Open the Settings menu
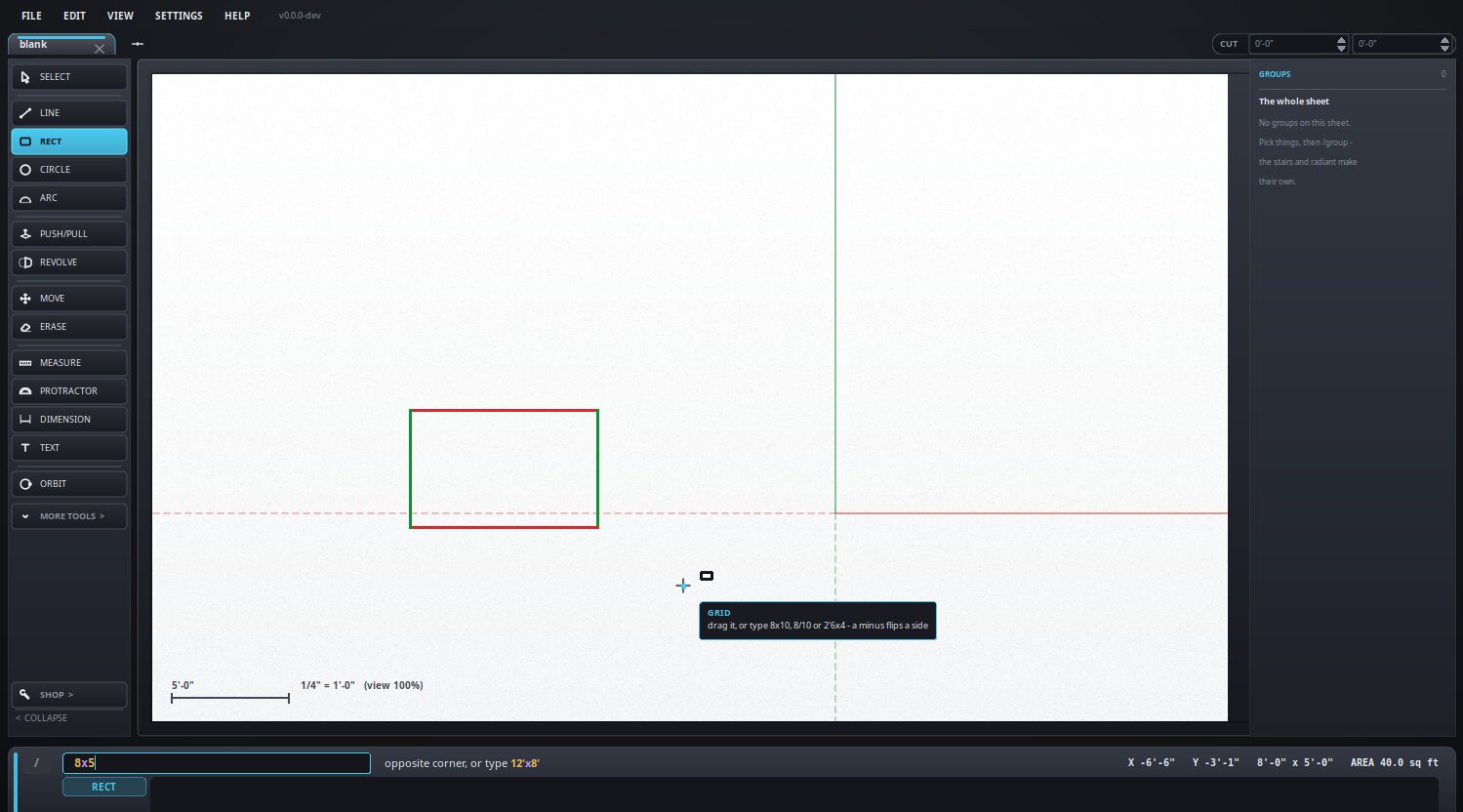The image size is (1463, 812). click(179, 16)
